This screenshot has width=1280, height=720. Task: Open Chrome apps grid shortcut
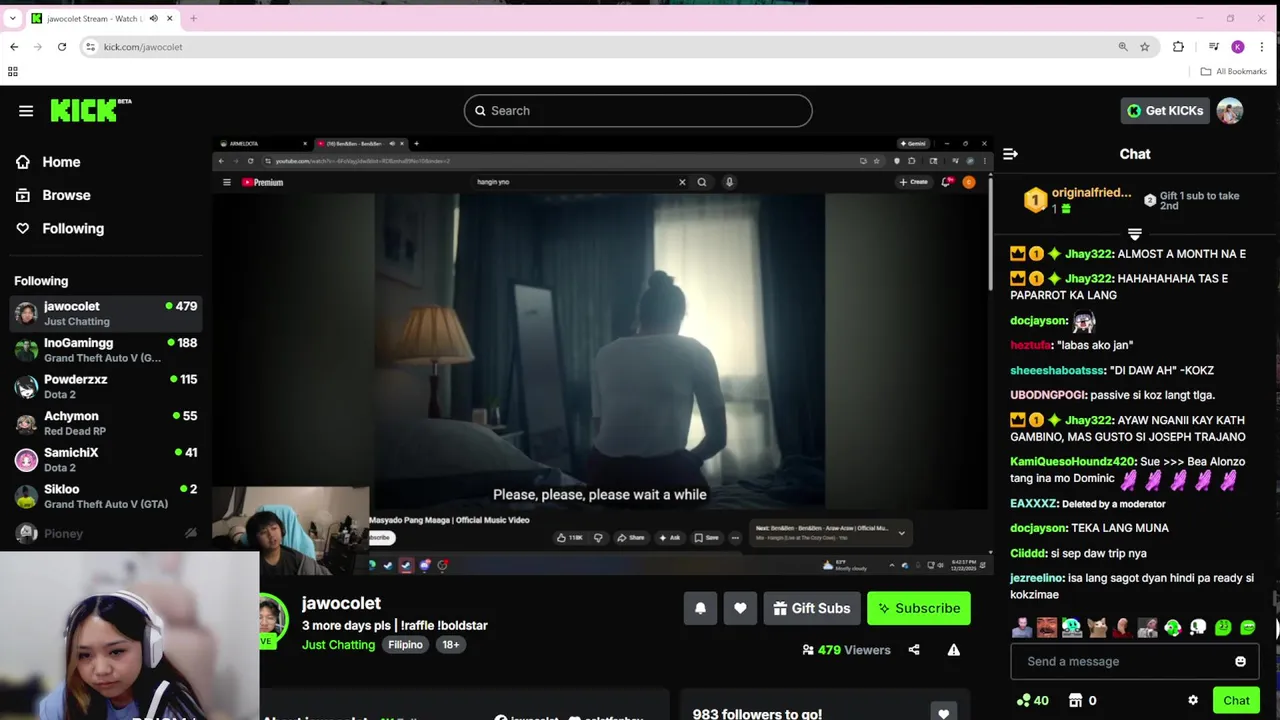[12, 71]
